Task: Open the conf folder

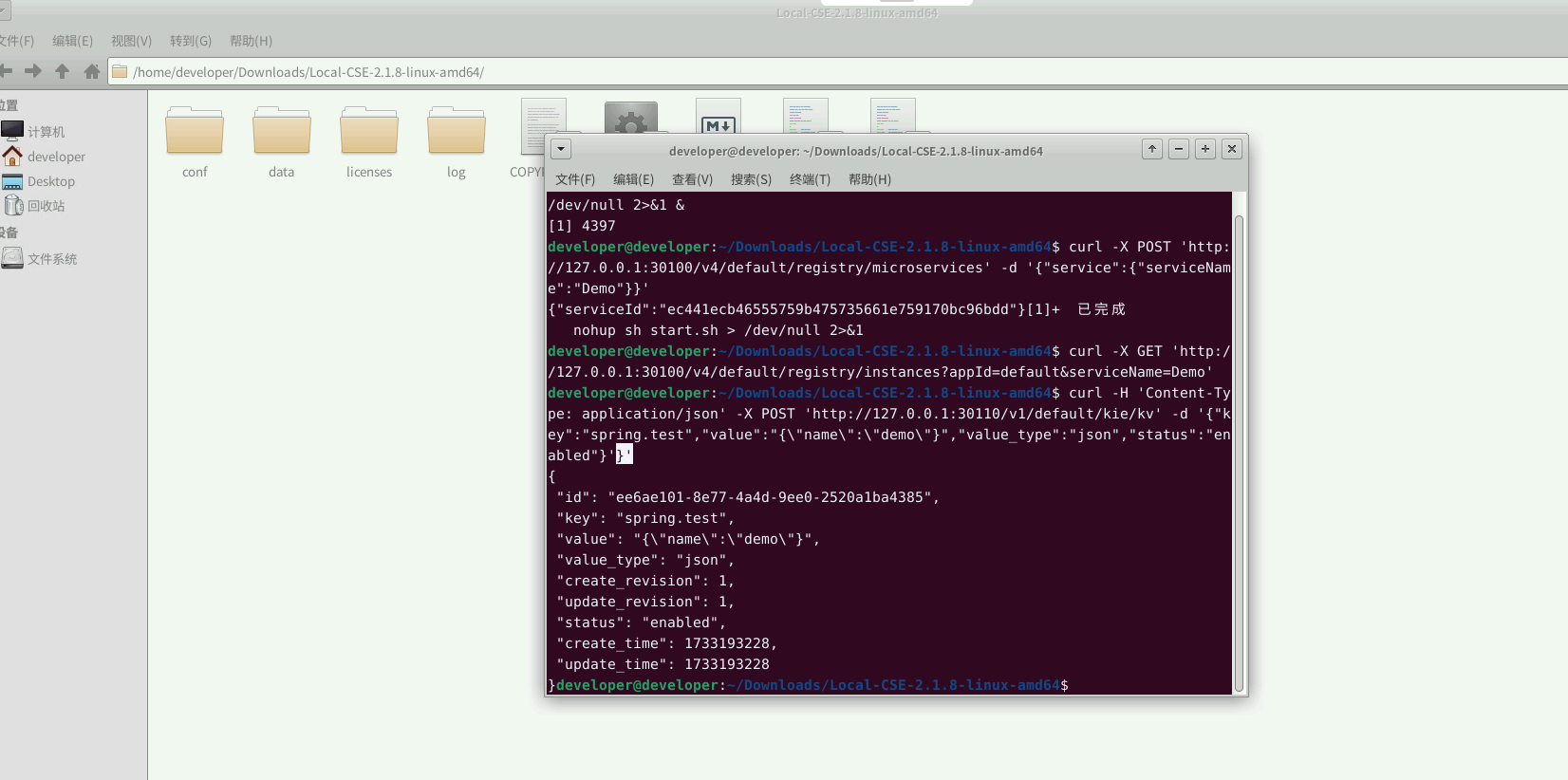Action: coord(195,131)
